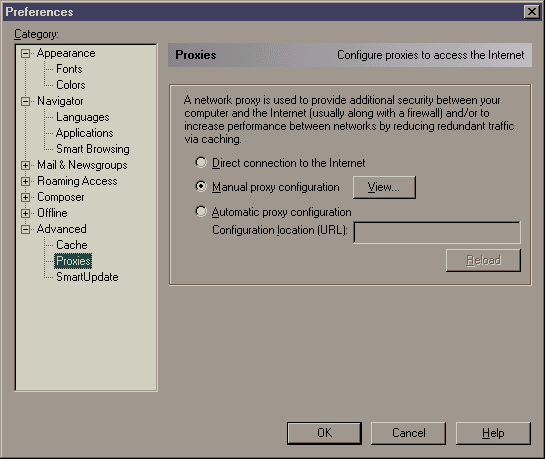Collapse the Appearance category node
The image size is (545, 459).
pyautogui.click(x=25, y=53)
